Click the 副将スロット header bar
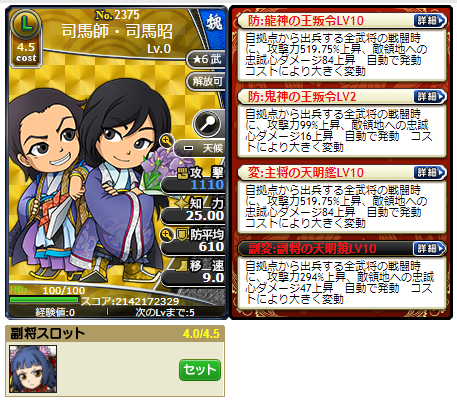This screenshot has height=400, width=457. pyautogui.click(x=115, y=334)
